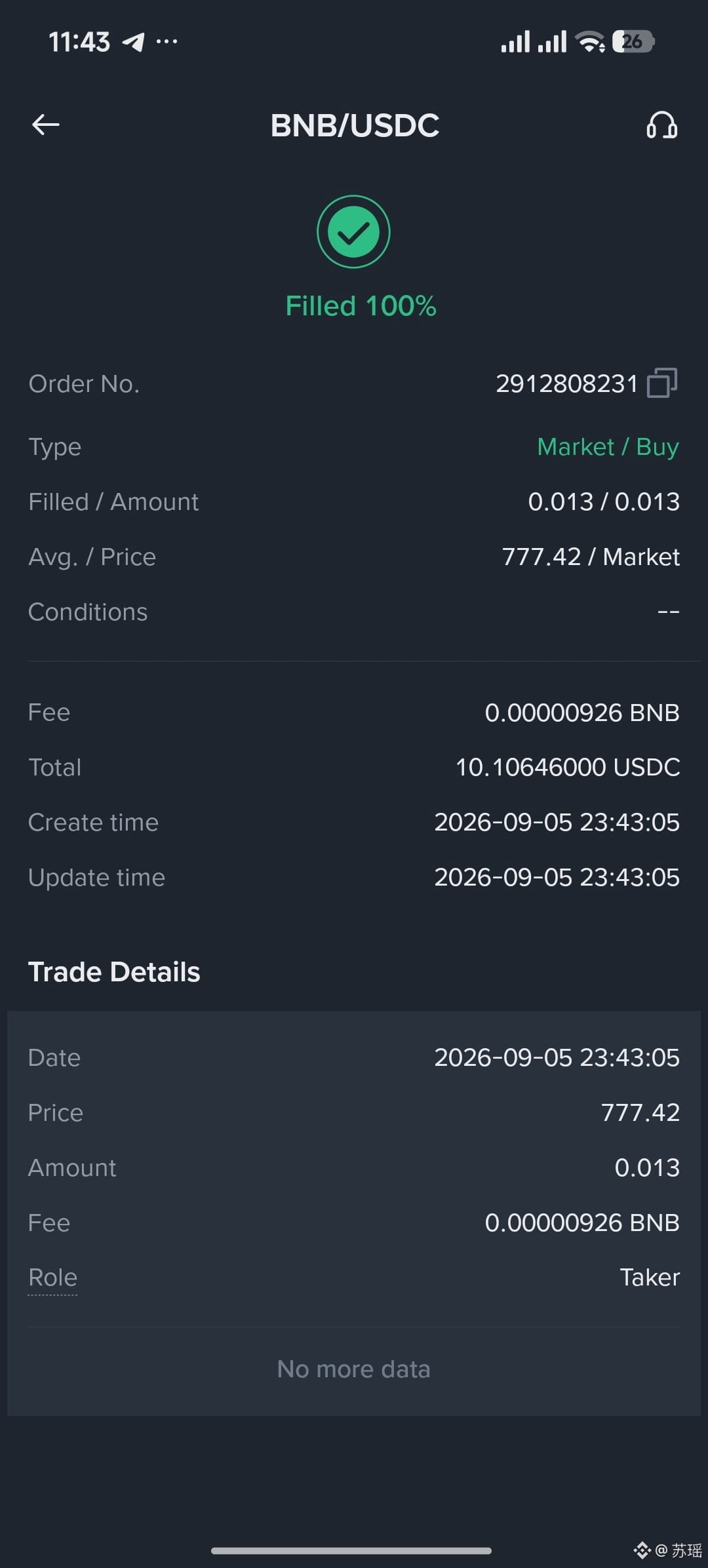Tap the home indicator bar
The image size is (708, 1568).
pos(351,1550)
